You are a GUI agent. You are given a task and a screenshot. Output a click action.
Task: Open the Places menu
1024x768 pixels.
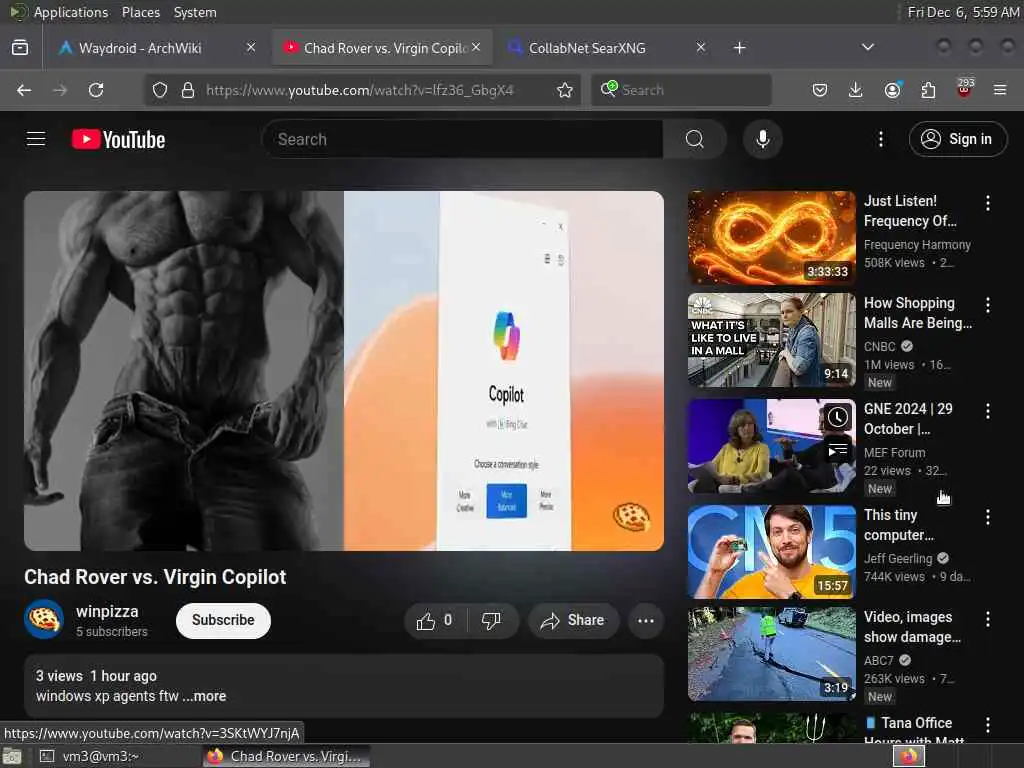141,12
